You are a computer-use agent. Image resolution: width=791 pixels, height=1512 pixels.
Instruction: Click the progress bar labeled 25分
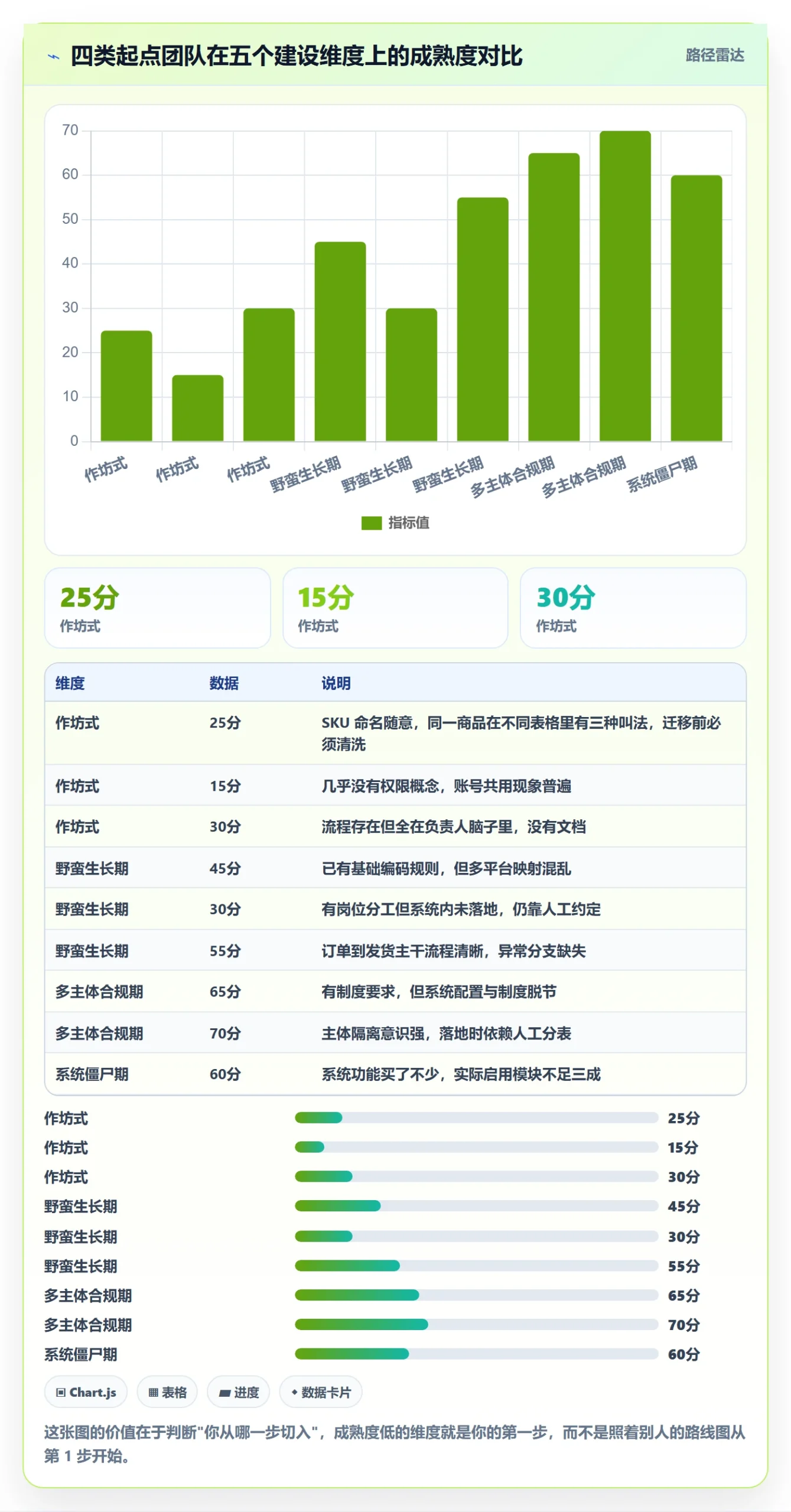[x=477, y=1117]
